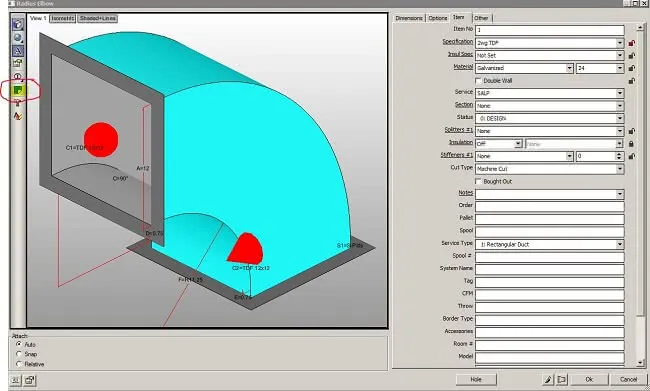Increase the Stiffeners count stepper
The image size is (650, 391).
coord(619,154)
